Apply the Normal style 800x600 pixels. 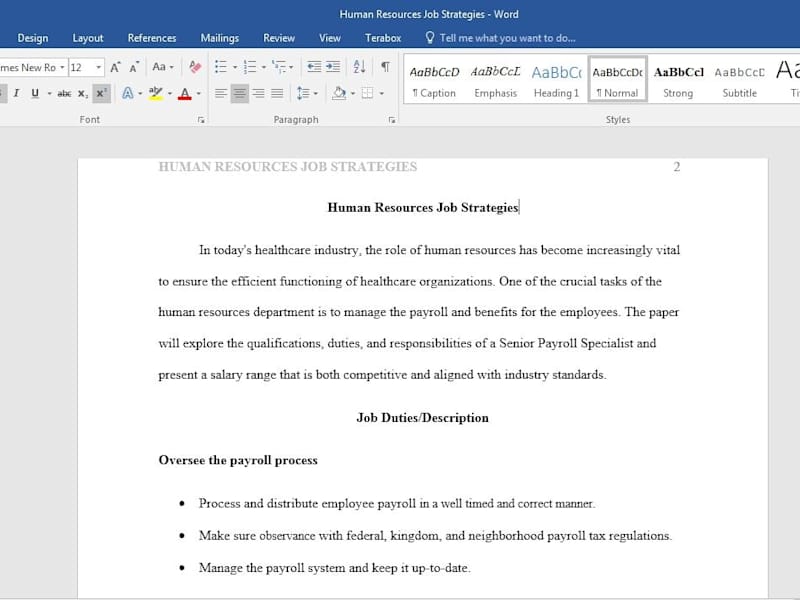coord(617,80)
